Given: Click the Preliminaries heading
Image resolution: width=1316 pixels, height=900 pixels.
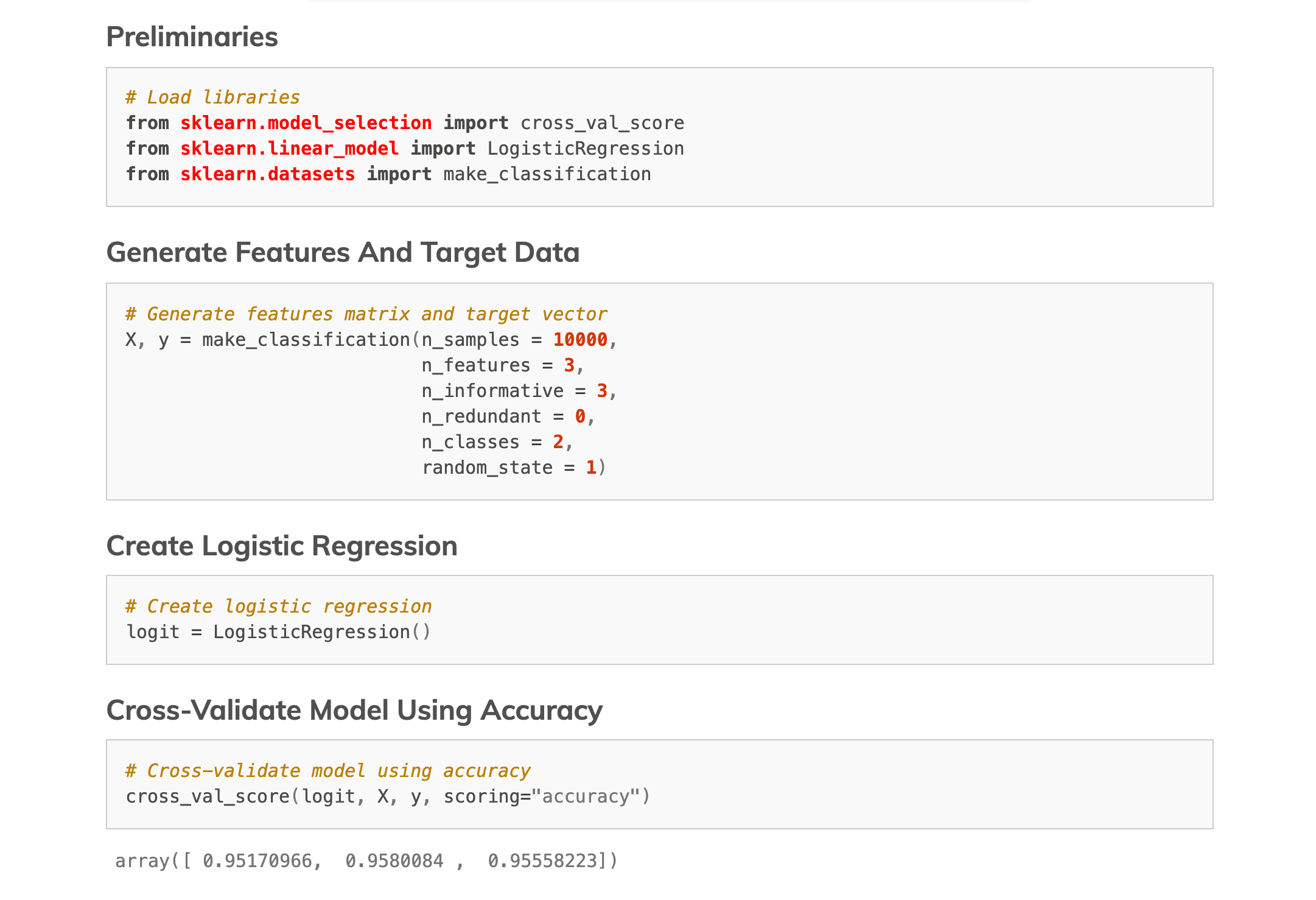Looking at the screenshot, I should click(192, 37).
